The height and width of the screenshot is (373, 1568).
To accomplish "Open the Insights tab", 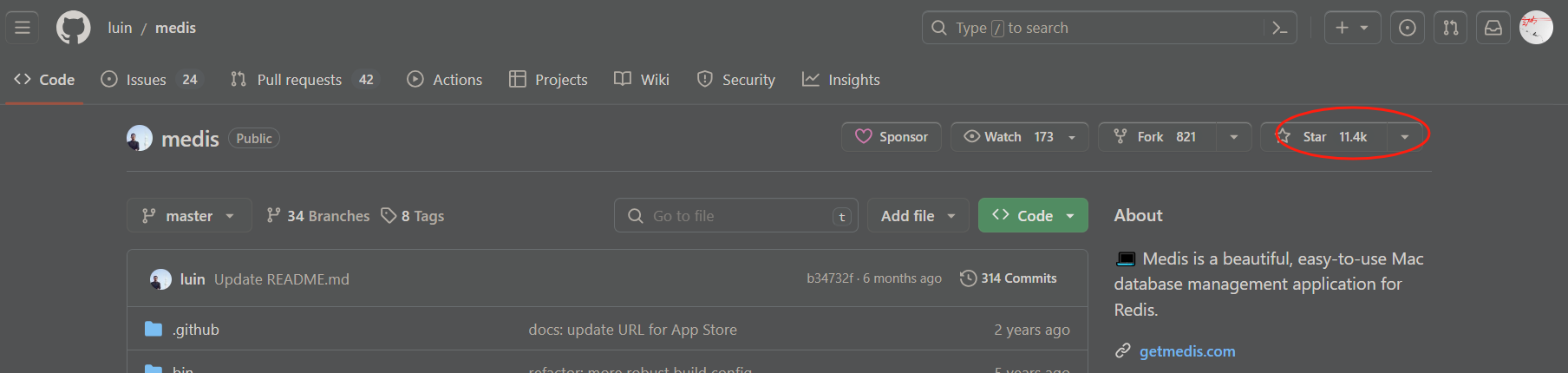I will (841, 80).
